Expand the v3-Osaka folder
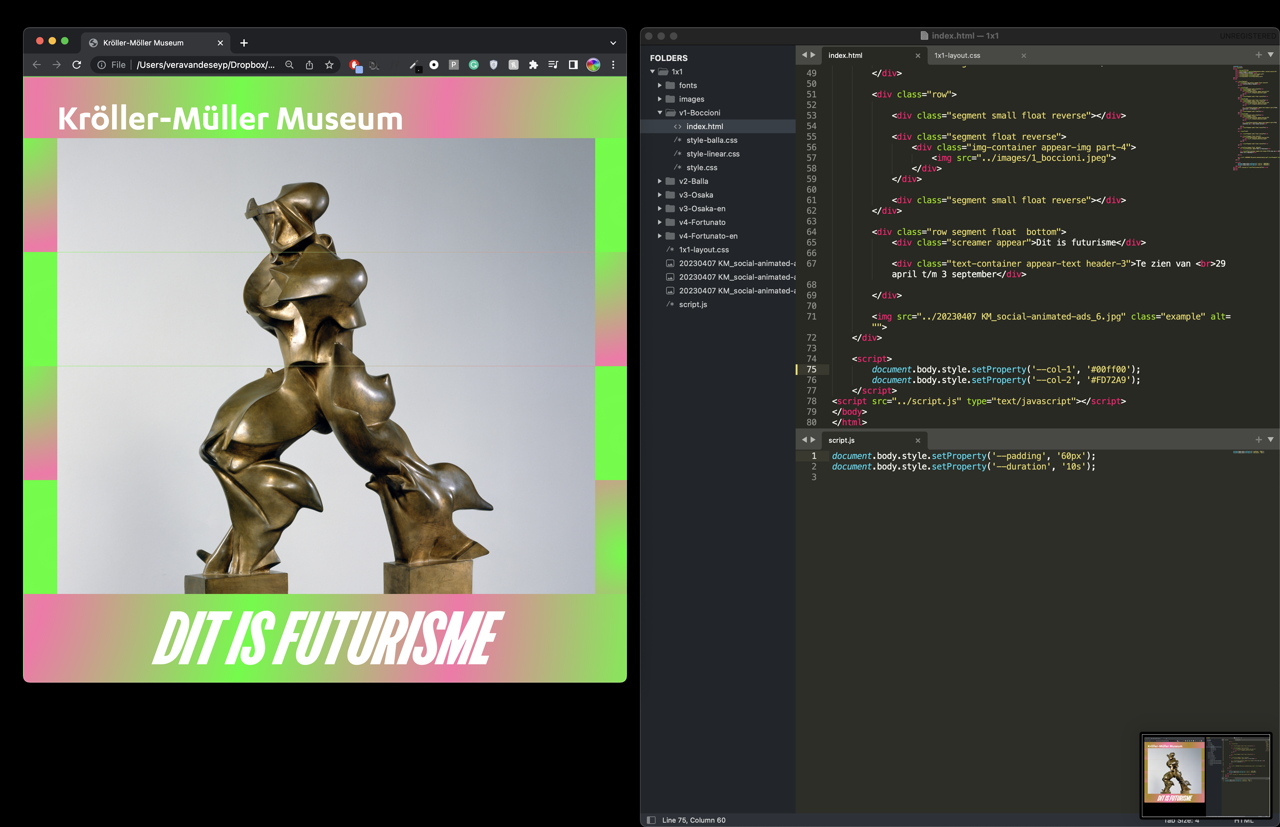Screen dimensions: 1280x827 point(660,195)
